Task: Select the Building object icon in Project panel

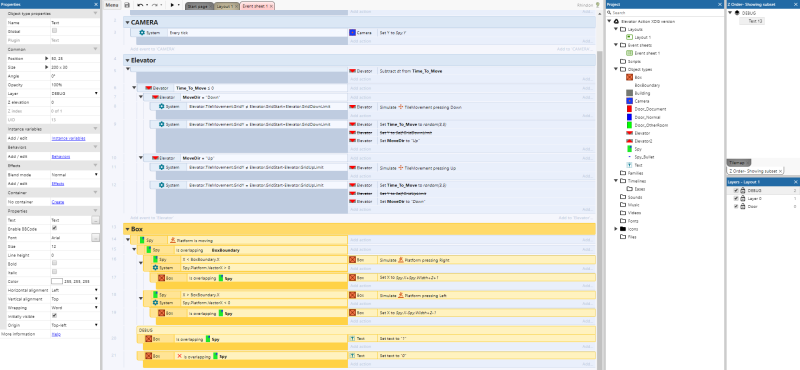Action: (629, 93)
